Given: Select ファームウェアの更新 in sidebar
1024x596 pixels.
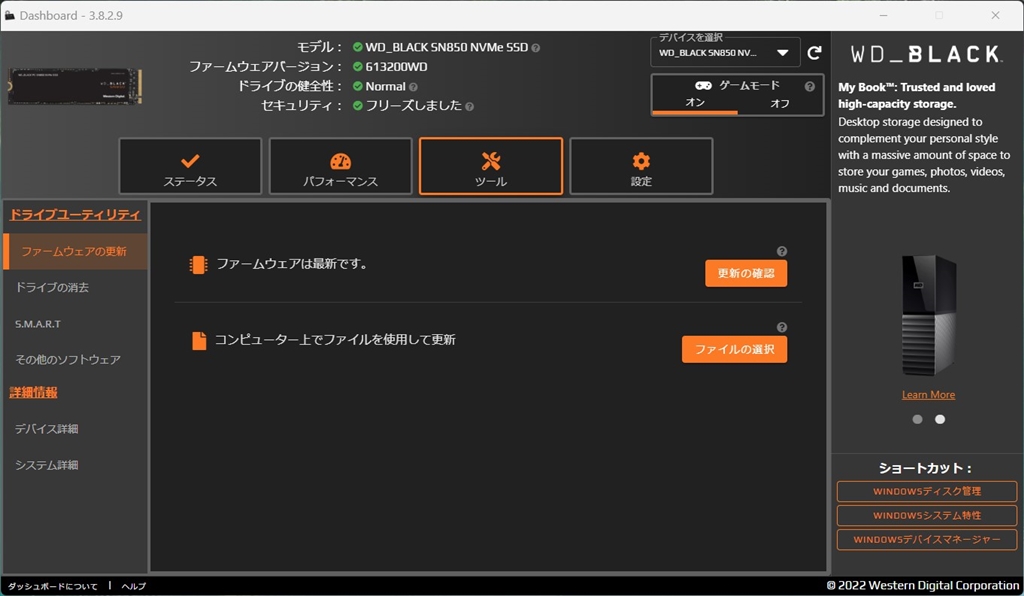Looking at the screenshot, I should 75,251.
